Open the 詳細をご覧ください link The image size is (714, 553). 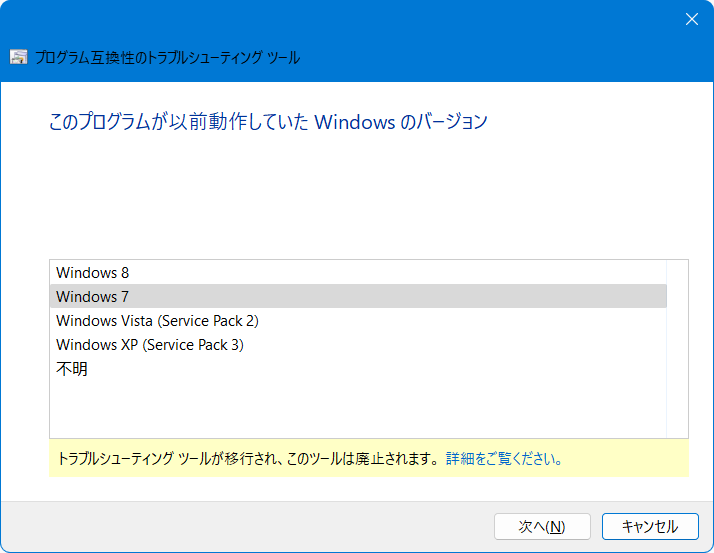(x=504, y=459)
